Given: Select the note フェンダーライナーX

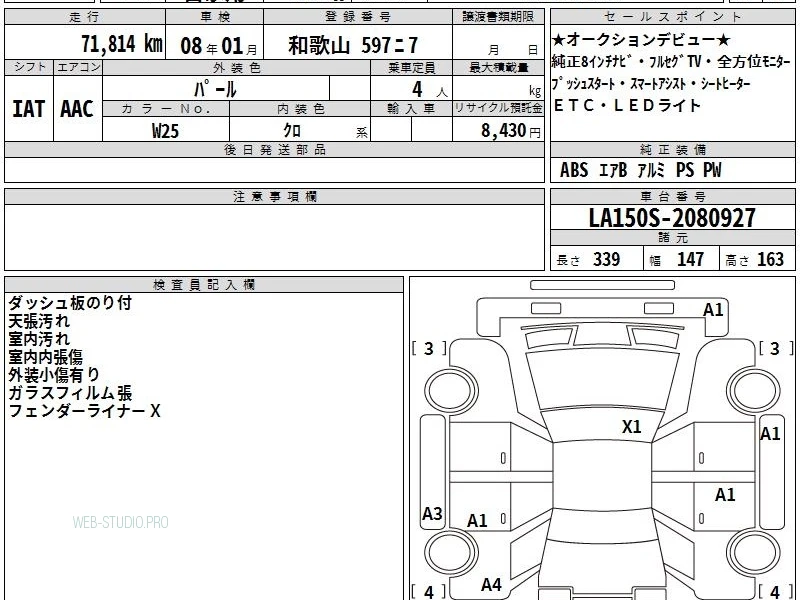Looking at the screenshot, I should point(84,411).
